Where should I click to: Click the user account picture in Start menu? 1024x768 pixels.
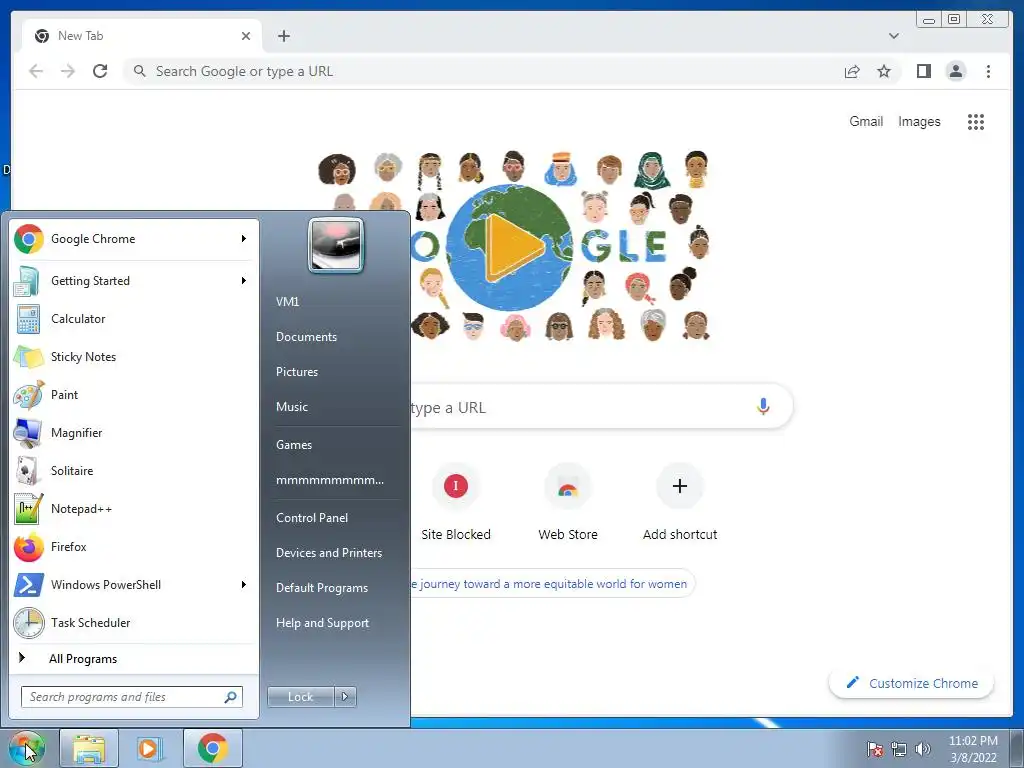tap(336, 245)
